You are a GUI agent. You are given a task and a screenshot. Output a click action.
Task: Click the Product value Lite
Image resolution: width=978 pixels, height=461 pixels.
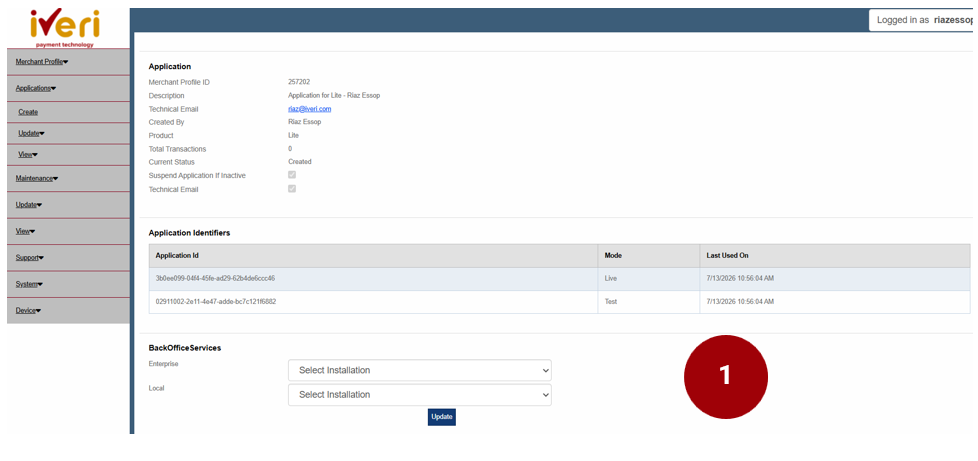point(293,135)
